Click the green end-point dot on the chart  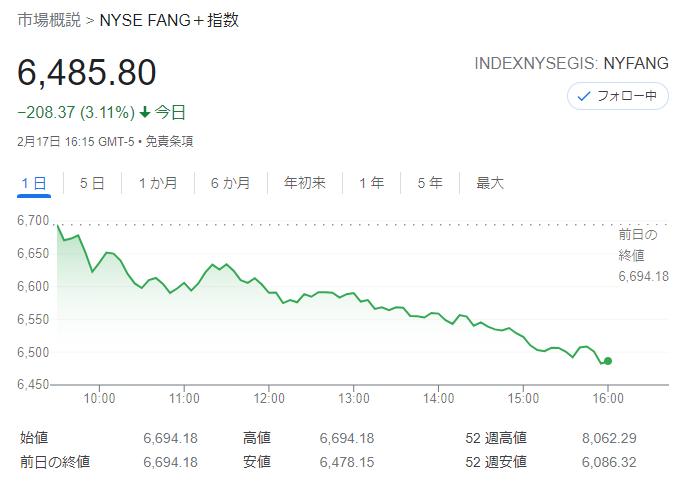tap(608, 361)
